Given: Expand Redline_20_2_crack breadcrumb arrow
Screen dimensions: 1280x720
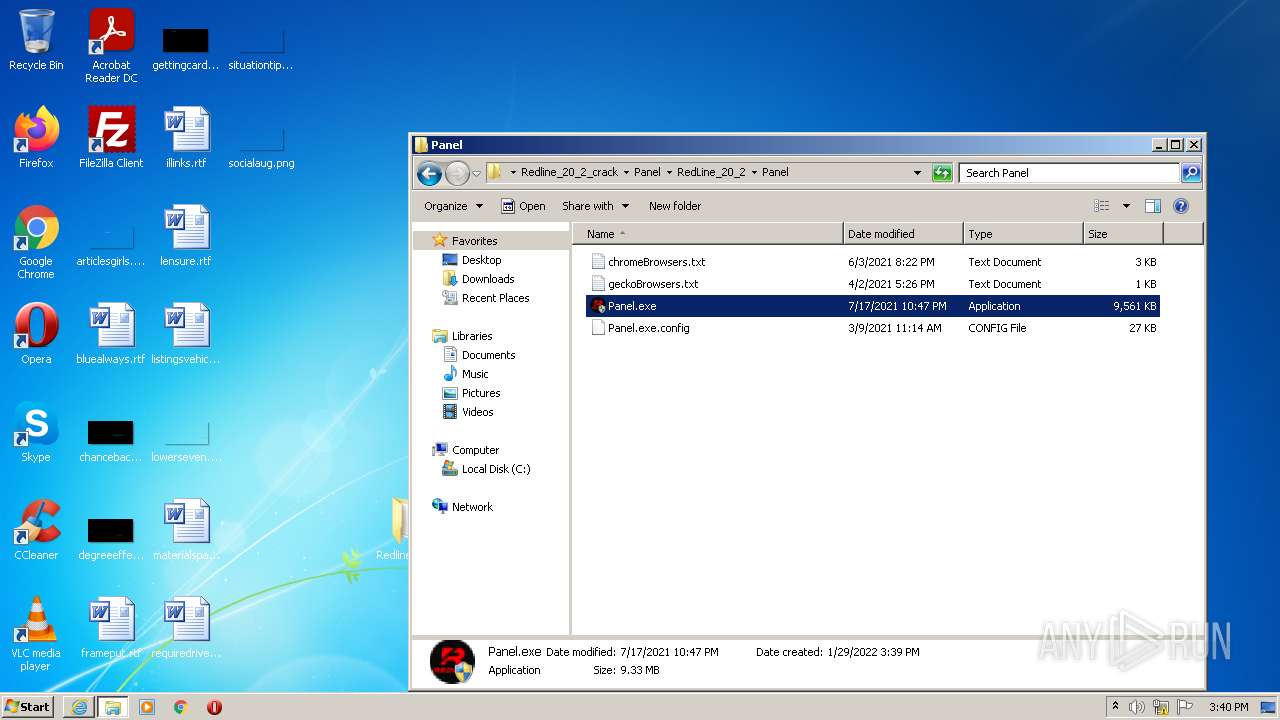Looking at the screenshot, I should [626, 173].
